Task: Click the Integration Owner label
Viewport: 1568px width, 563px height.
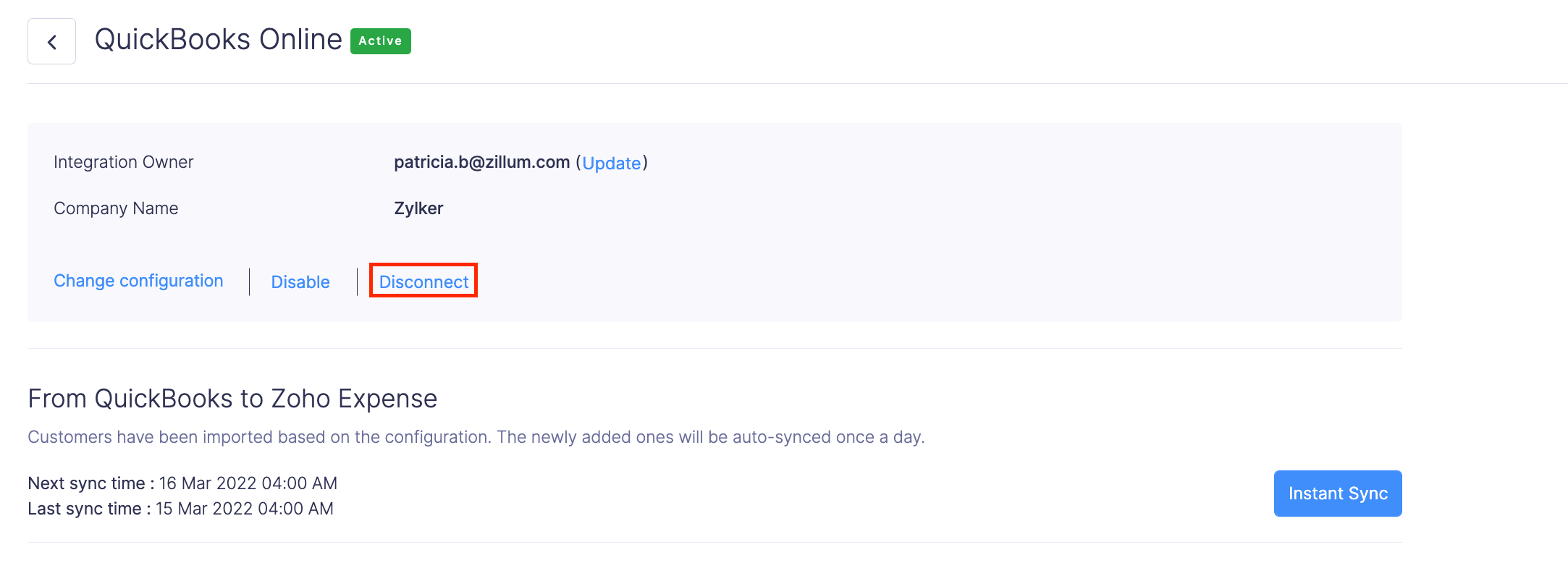Action: [x=123, y=162]
